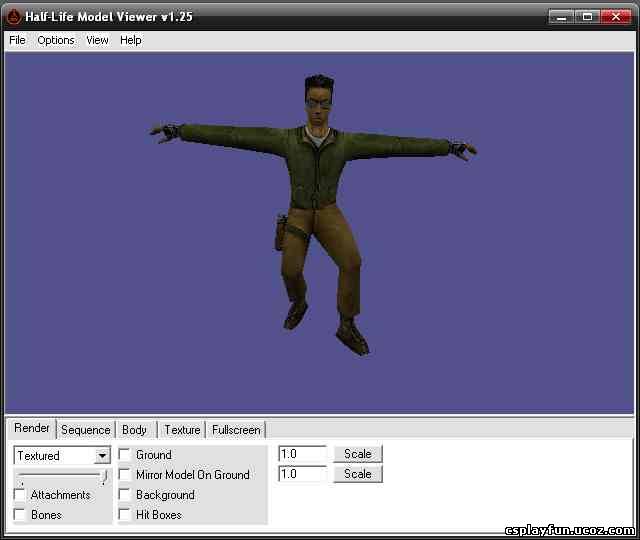
Task: Click the upper Scale button
Action: pos(358,454)
